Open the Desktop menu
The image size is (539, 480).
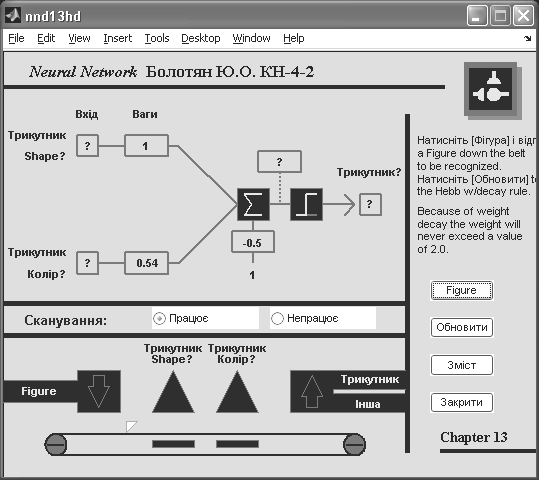pos(201,38)
